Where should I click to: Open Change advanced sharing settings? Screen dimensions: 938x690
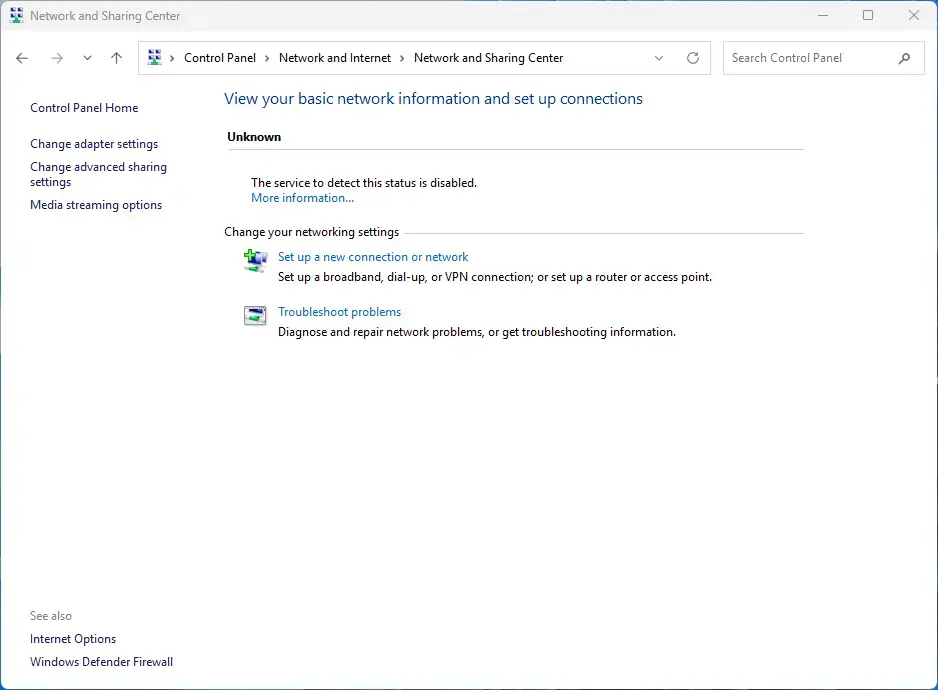98,174
